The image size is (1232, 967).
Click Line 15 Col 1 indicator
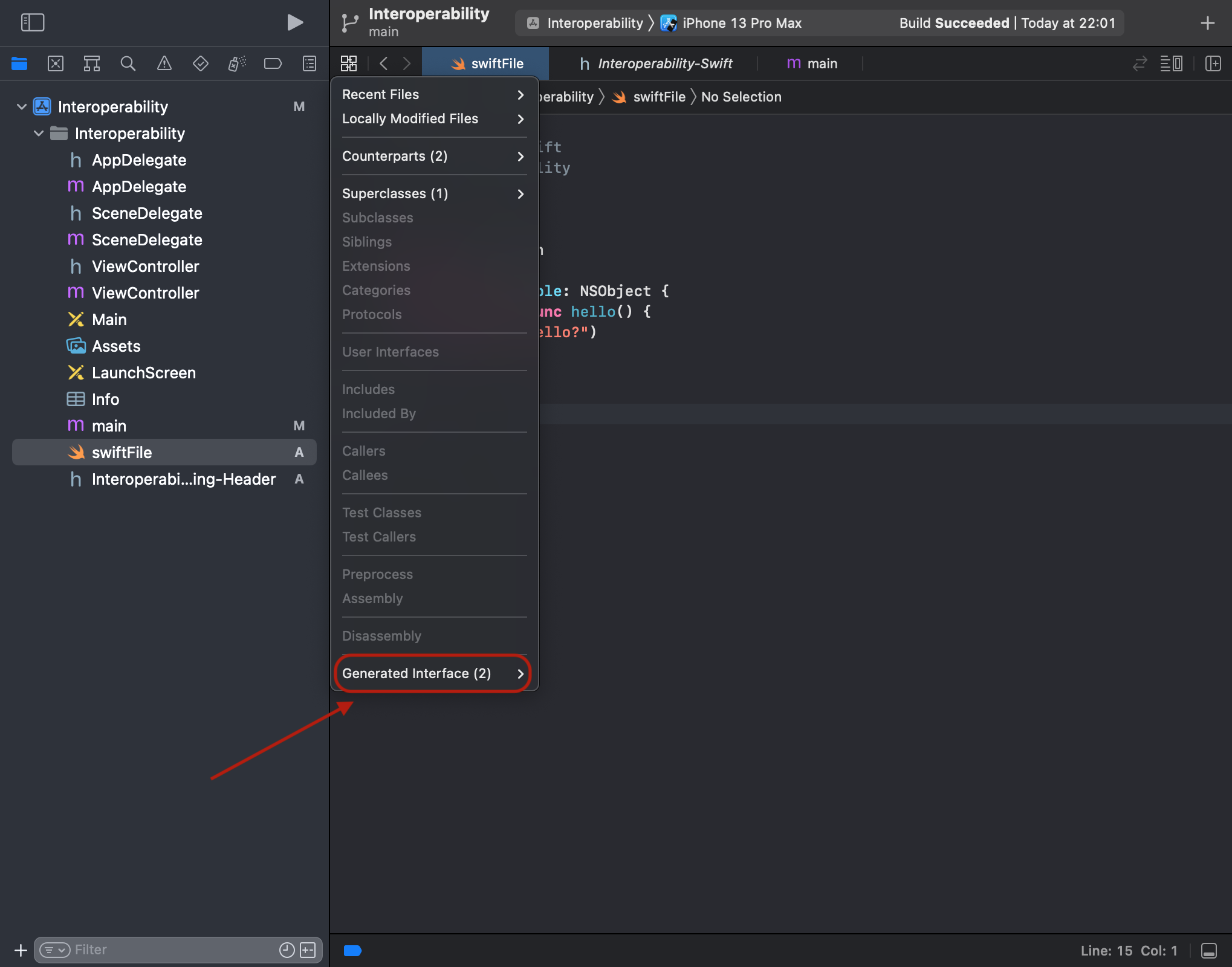coord(1129,951)
